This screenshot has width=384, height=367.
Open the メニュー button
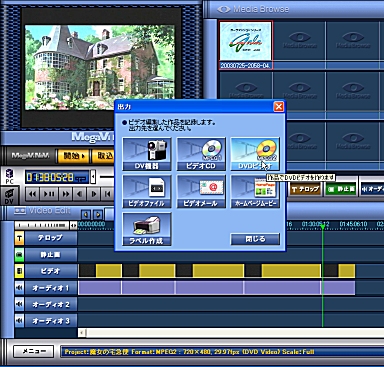[34, 351]
